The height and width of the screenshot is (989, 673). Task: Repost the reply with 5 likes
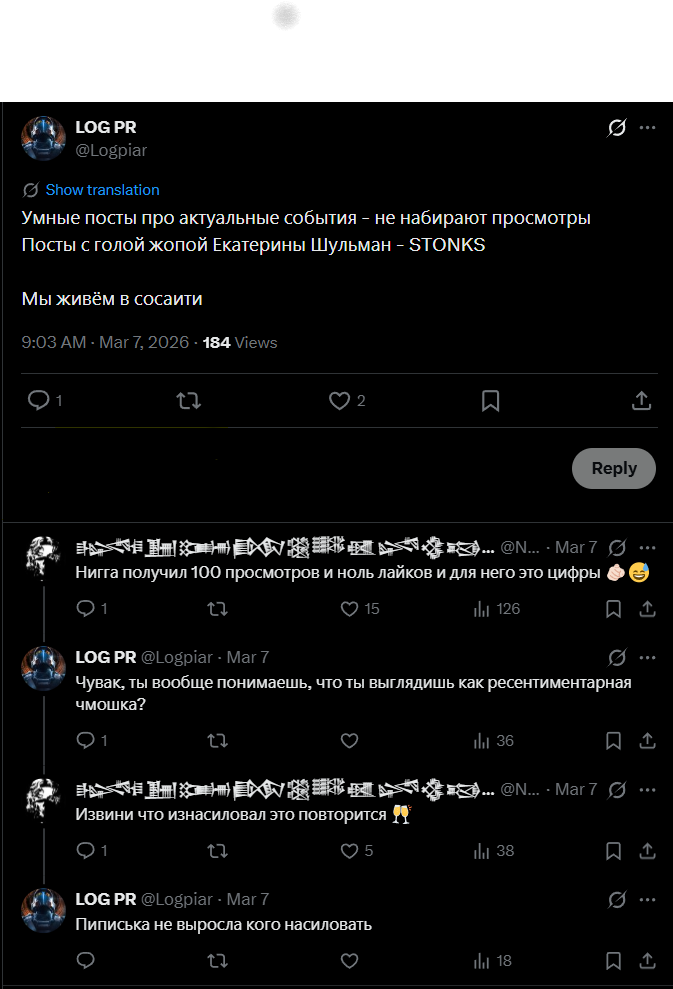pyautogui.click(x=216, y=851)
